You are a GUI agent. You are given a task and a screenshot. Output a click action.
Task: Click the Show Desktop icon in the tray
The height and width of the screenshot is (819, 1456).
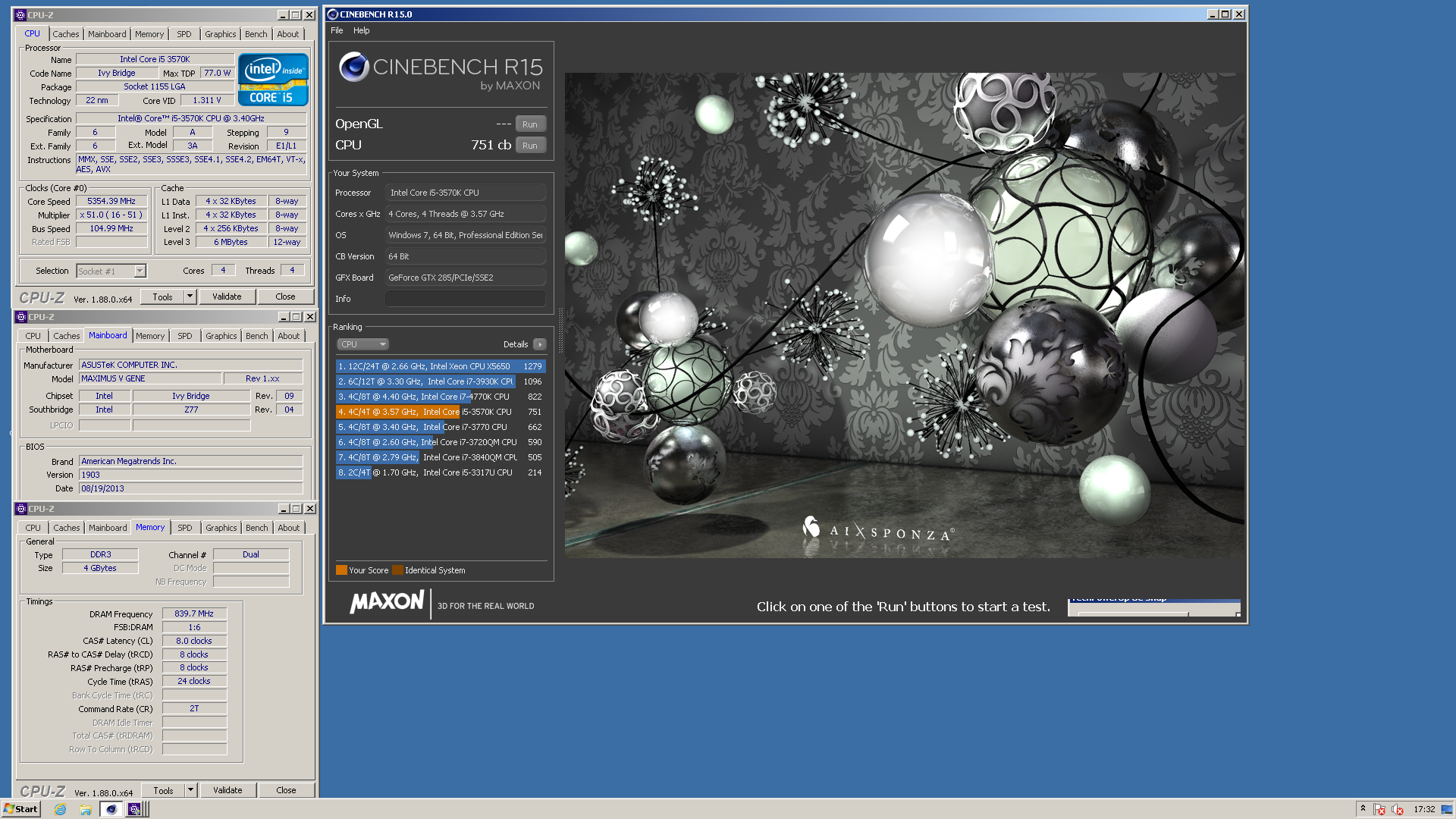point(1447,809)
